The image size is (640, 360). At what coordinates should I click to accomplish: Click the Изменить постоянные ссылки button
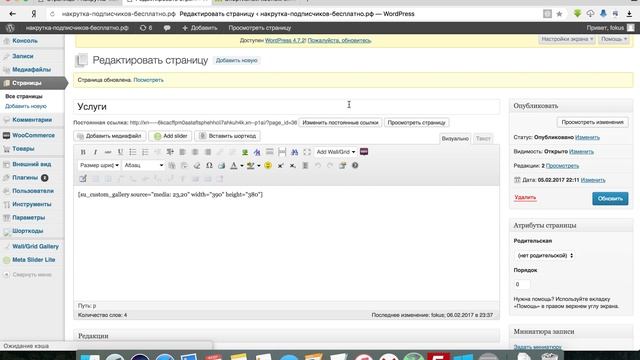tap(340, 122)
